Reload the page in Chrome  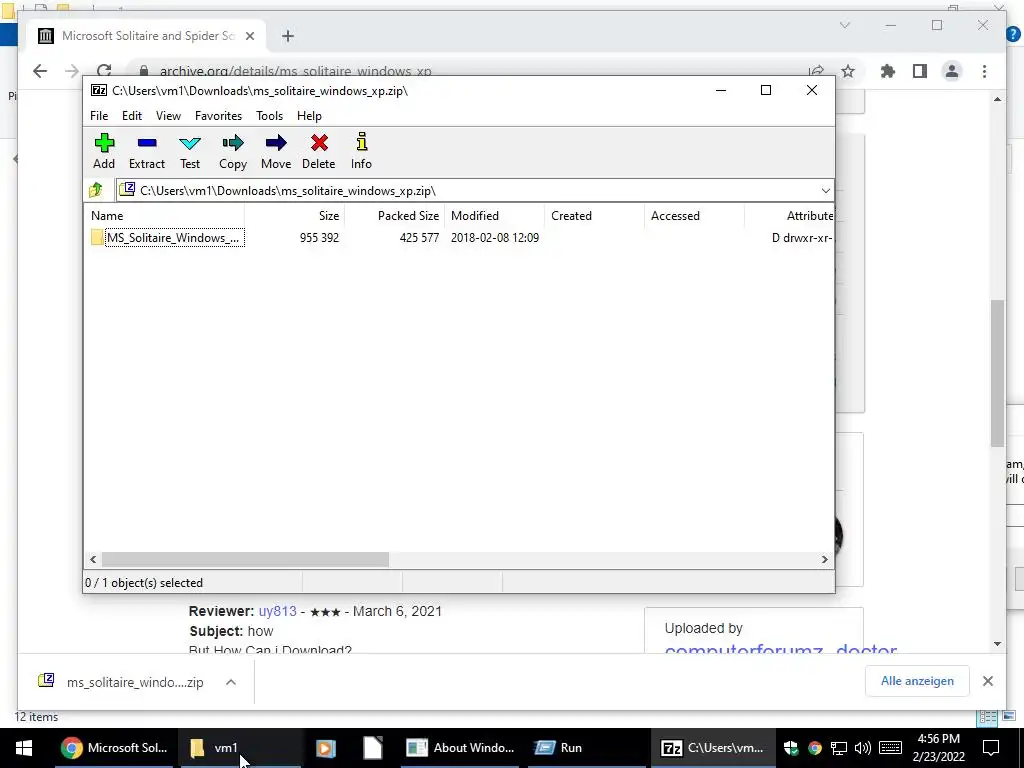coord(104,71)
